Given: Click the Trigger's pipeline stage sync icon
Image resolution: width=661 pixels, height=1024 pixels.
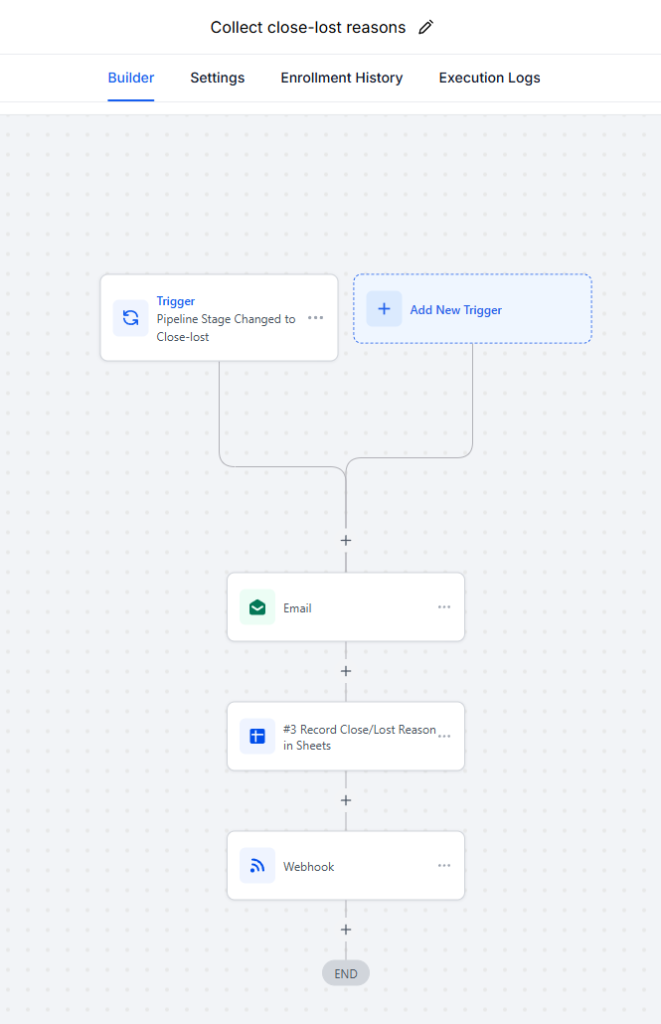Looking at the screenshot, I should click(130, 317).
